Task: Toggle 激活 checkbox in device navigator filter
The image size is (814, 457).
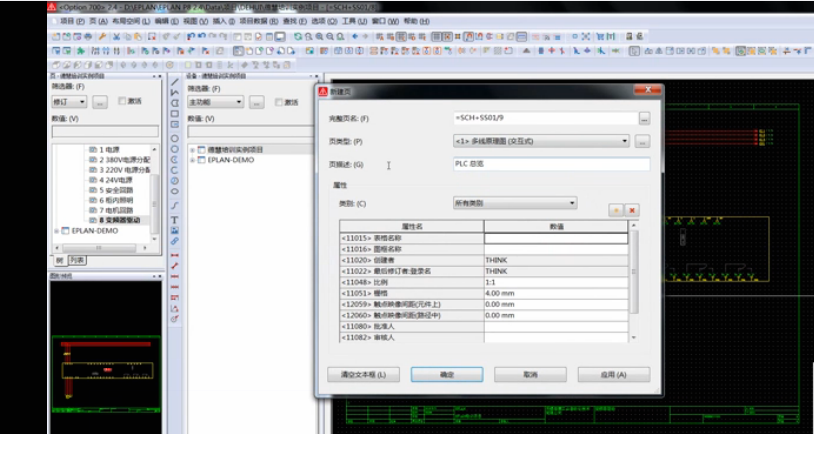Action: 279,102
